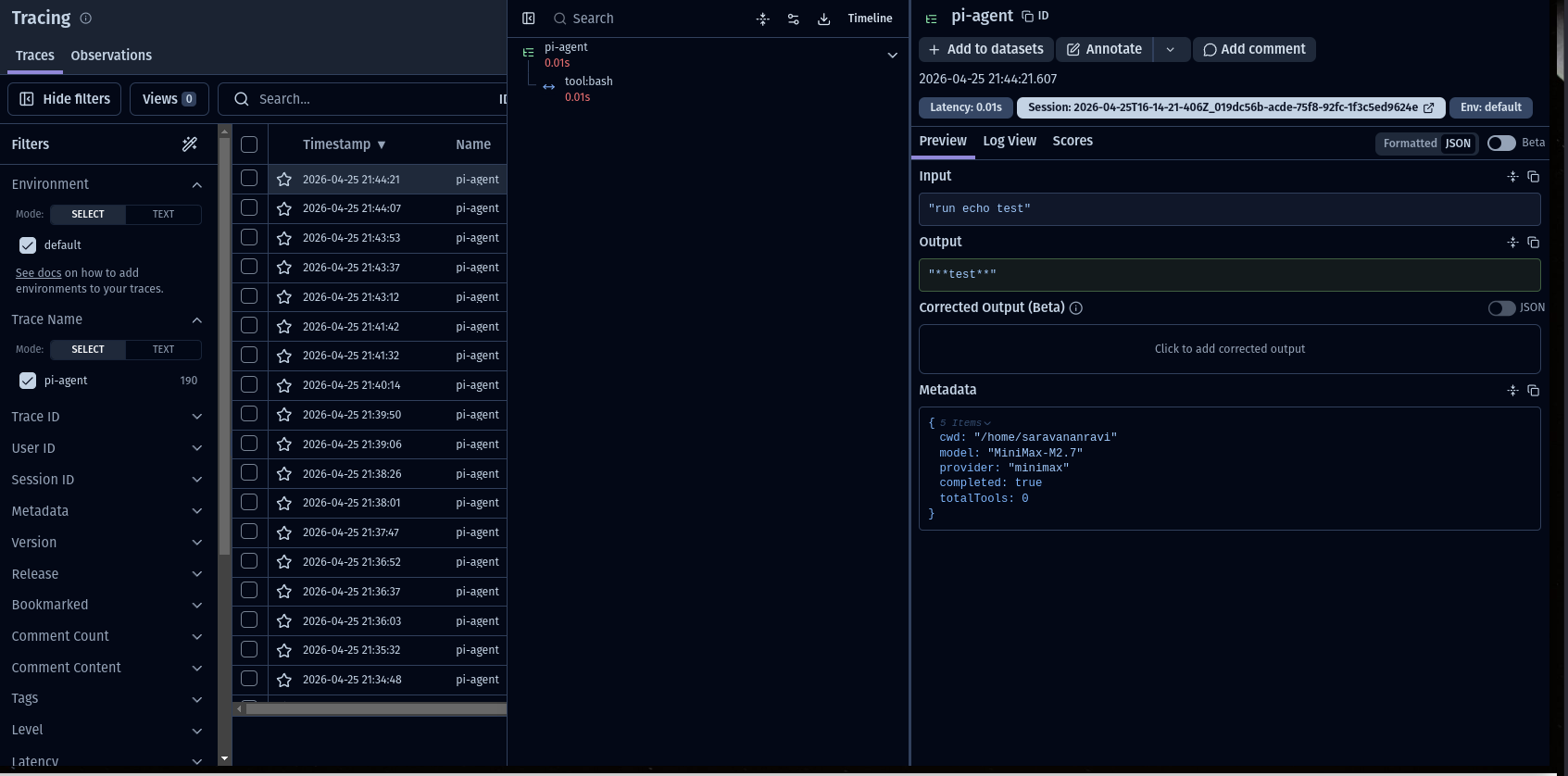The width and height of the screenshot is (1568, 776).
Task: Click the magic wand filter icon
Action: (x=190, y=144)
